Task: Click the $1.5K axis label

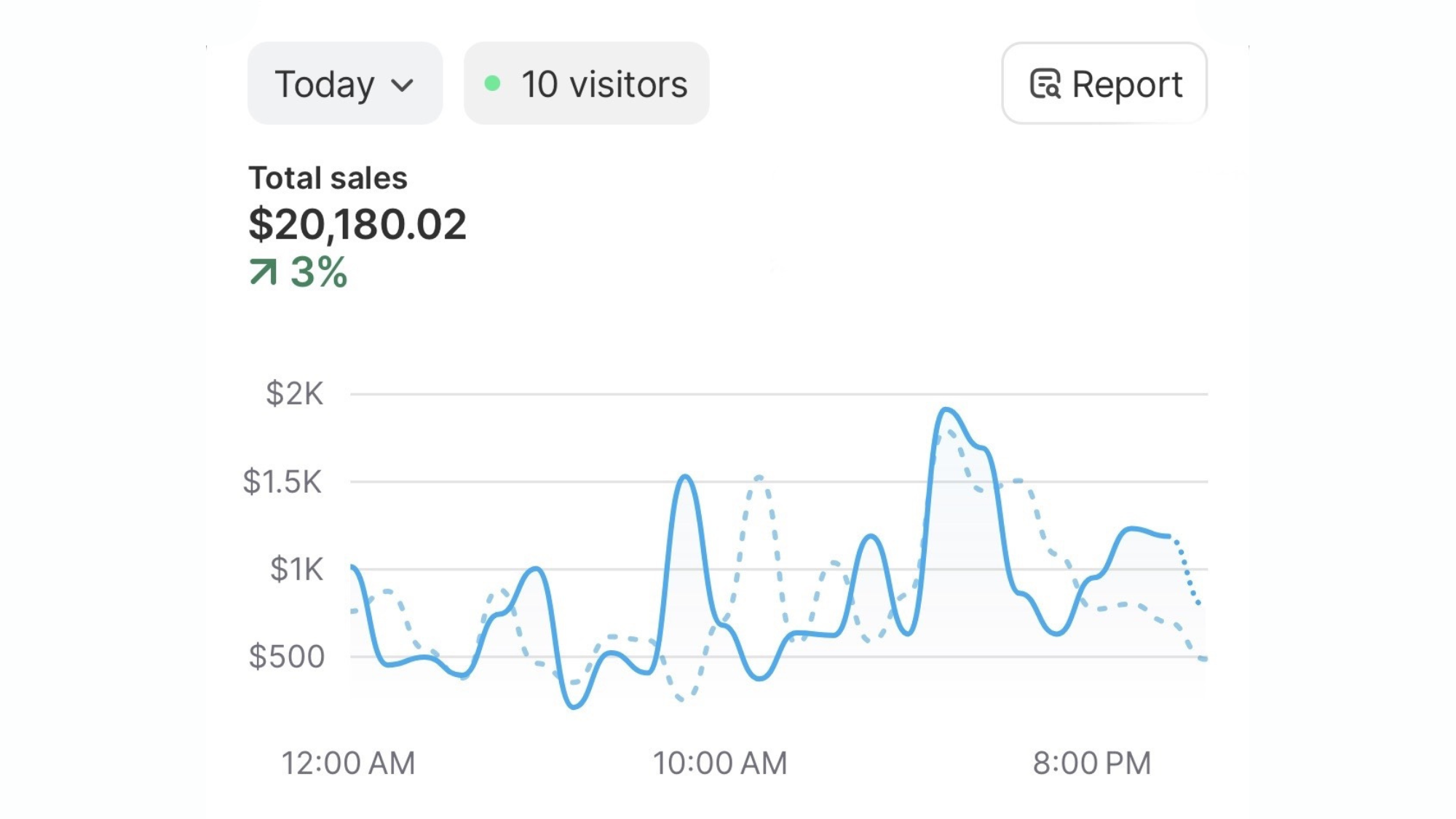Action: tap(282, 482)
